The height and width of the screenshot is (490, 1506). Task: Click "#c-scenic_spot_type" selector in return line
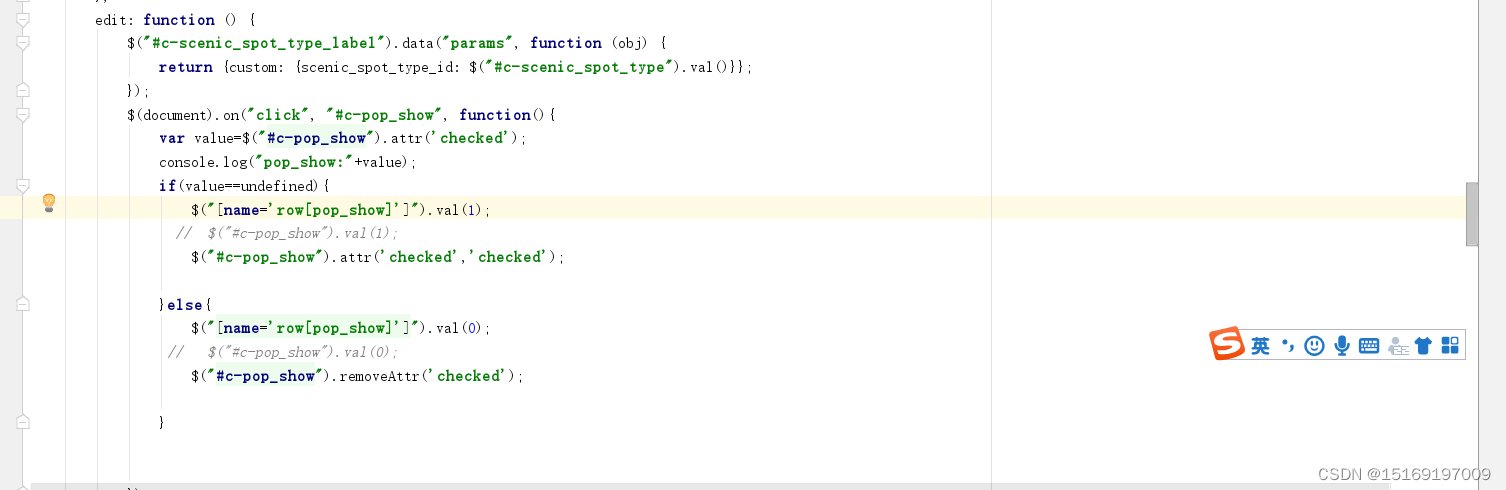[579, 67]
